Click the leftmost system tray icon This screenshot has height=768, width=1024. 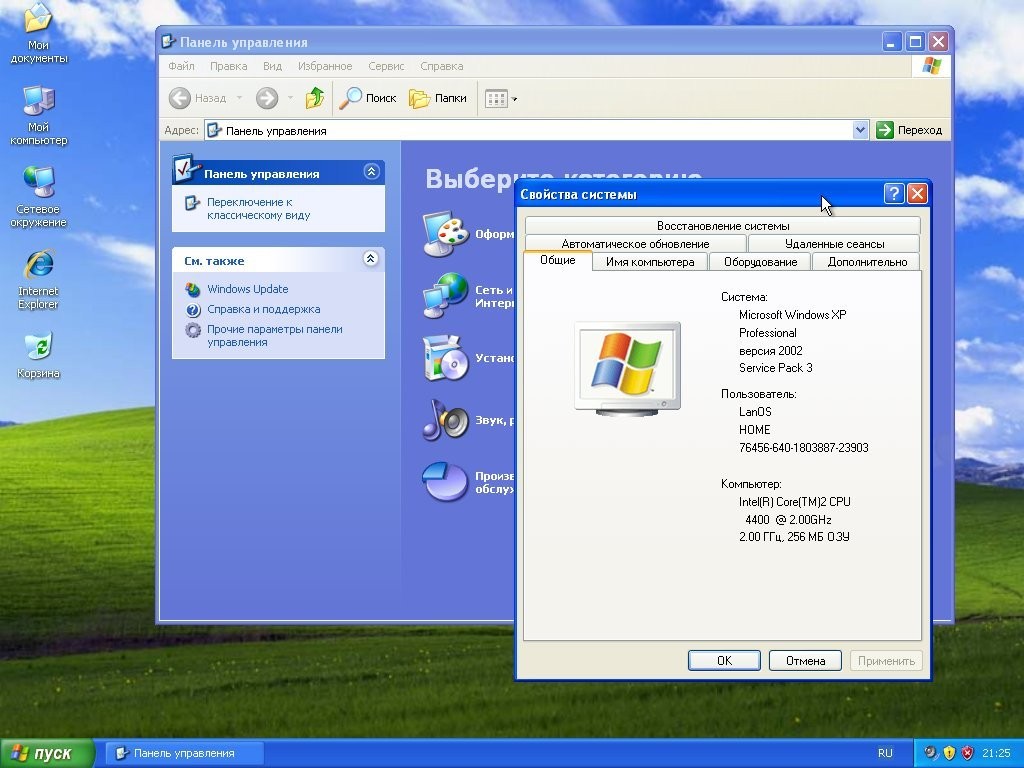click(931, 753)
